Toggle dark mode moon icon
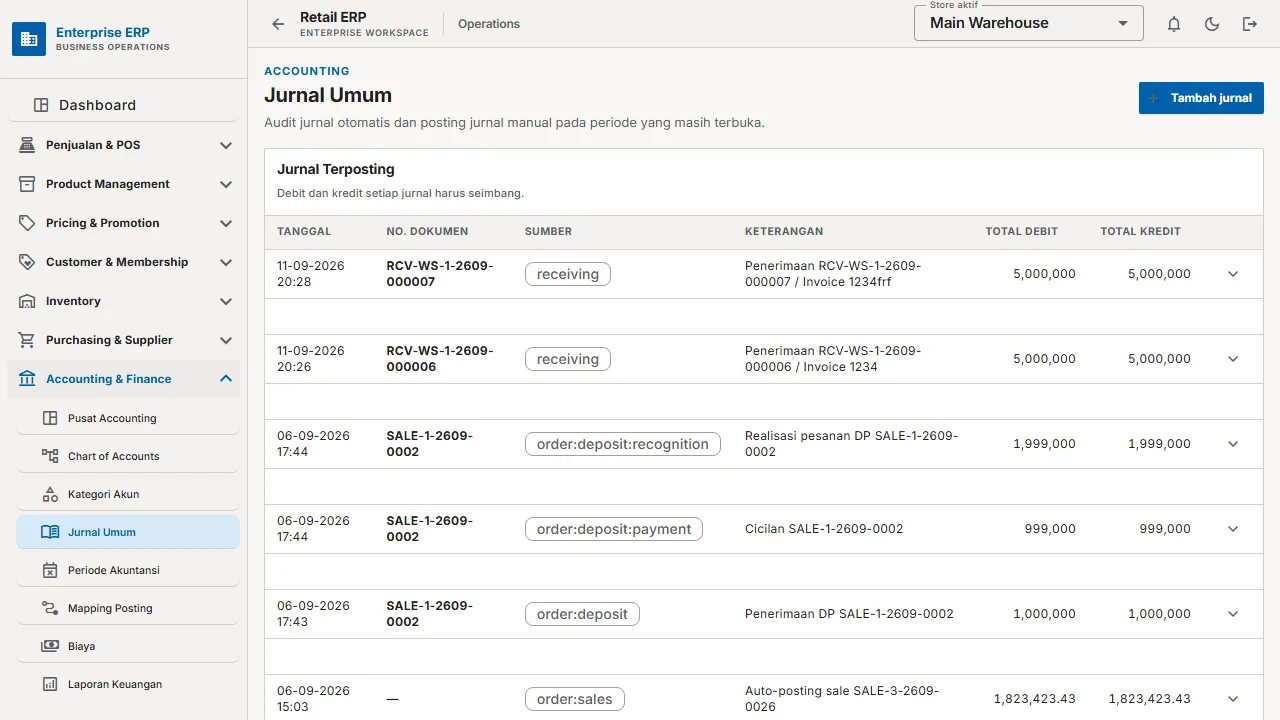The image size is (1280, 720). coord(1212,24)
